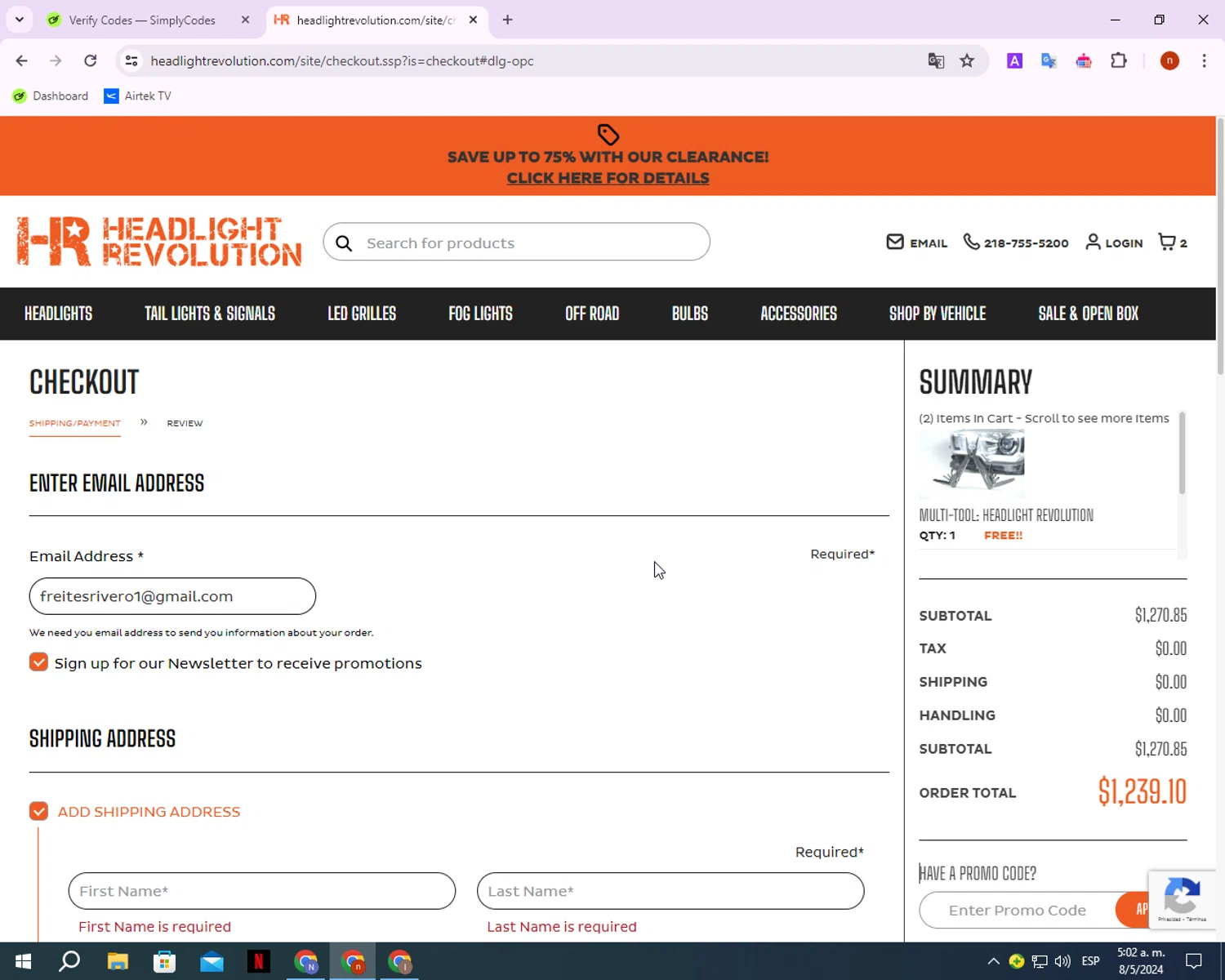1225x980 pixels.
Task: Open the Windows notification center
Action: (1194, 961)
